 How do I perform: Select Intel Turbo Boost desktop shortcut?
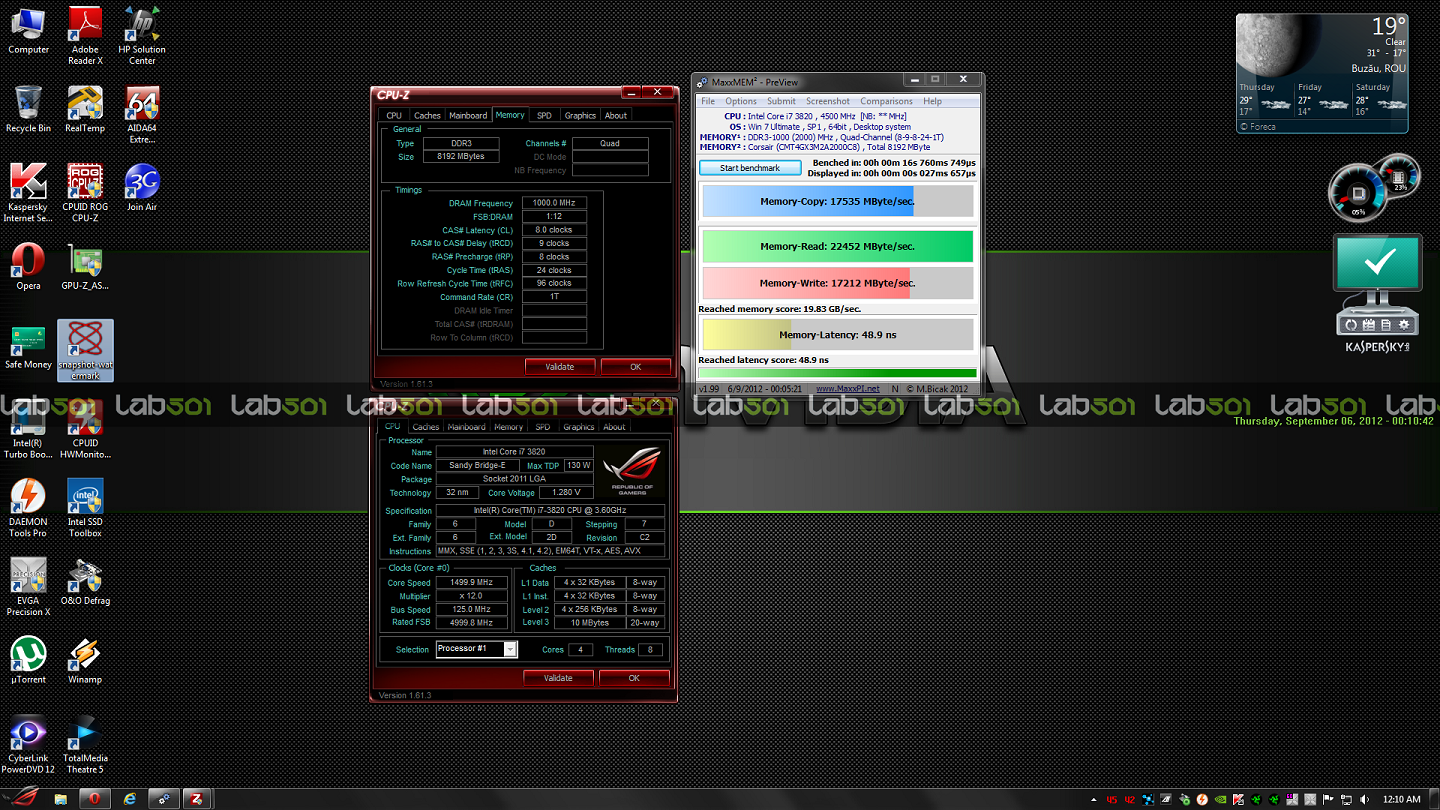tap(28, 430)
